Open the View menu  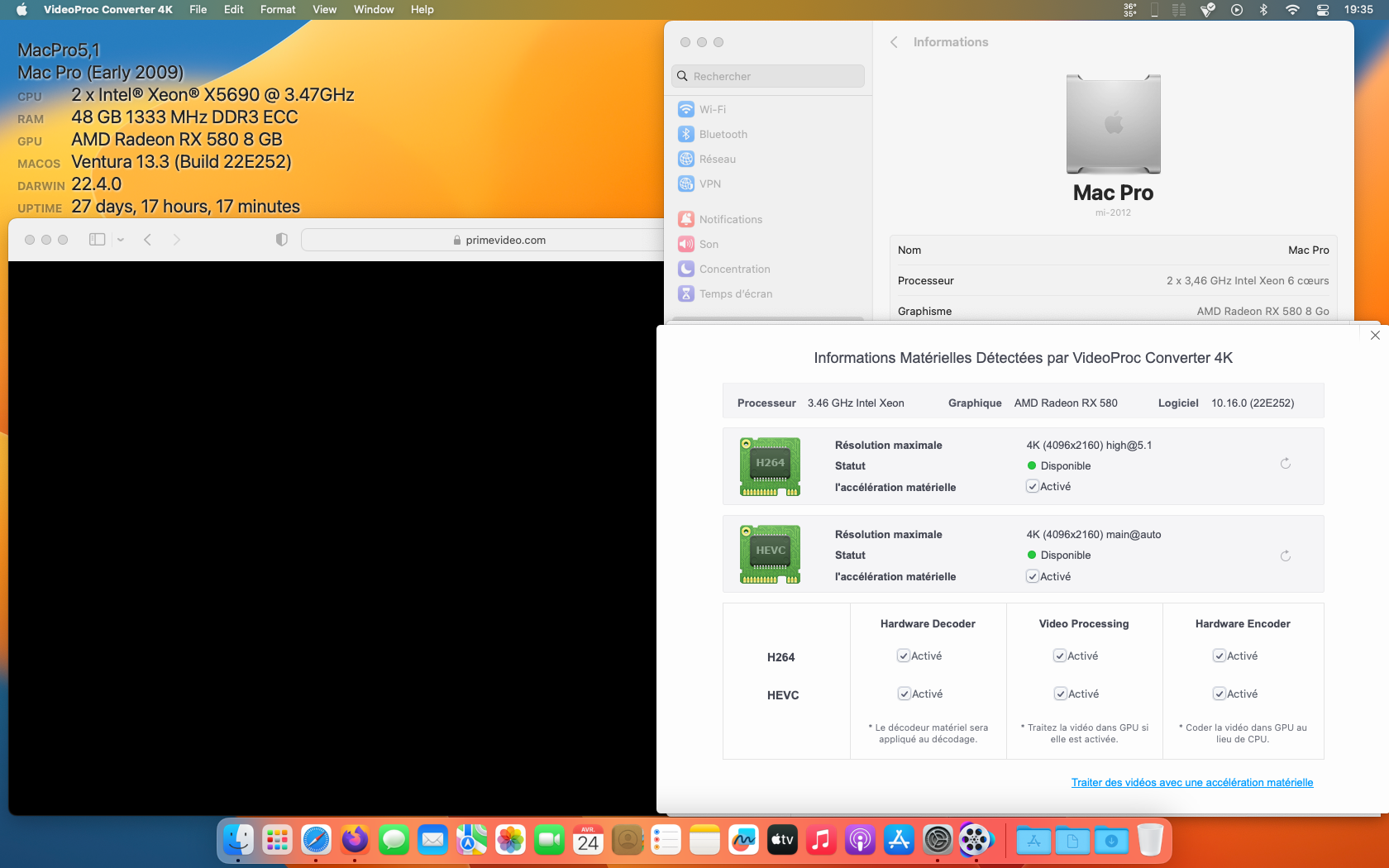coord(325,10)
